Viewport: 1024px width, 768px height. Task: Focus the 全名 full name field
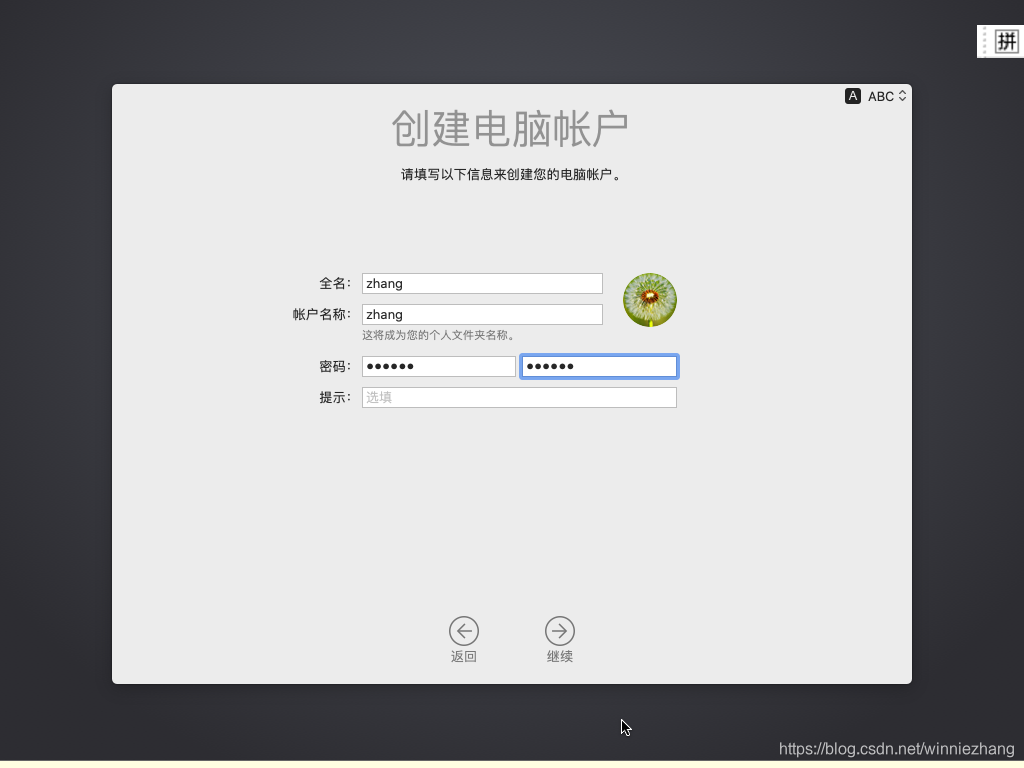tap(482, 283)
